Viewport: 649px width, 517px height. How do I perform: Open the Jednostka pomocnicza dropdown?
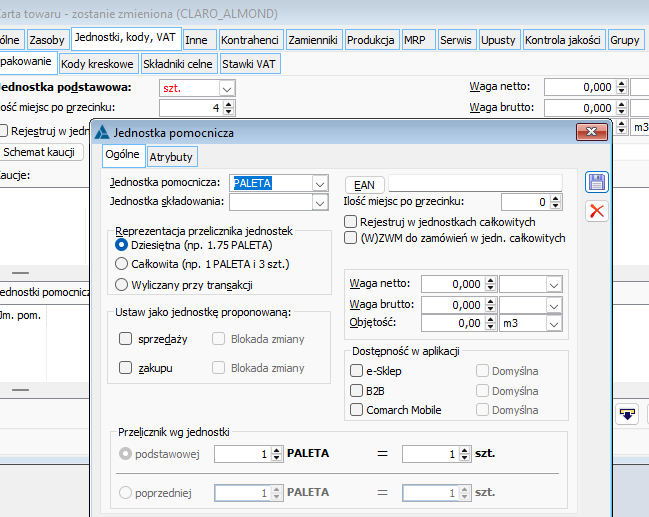coord(320,183)
